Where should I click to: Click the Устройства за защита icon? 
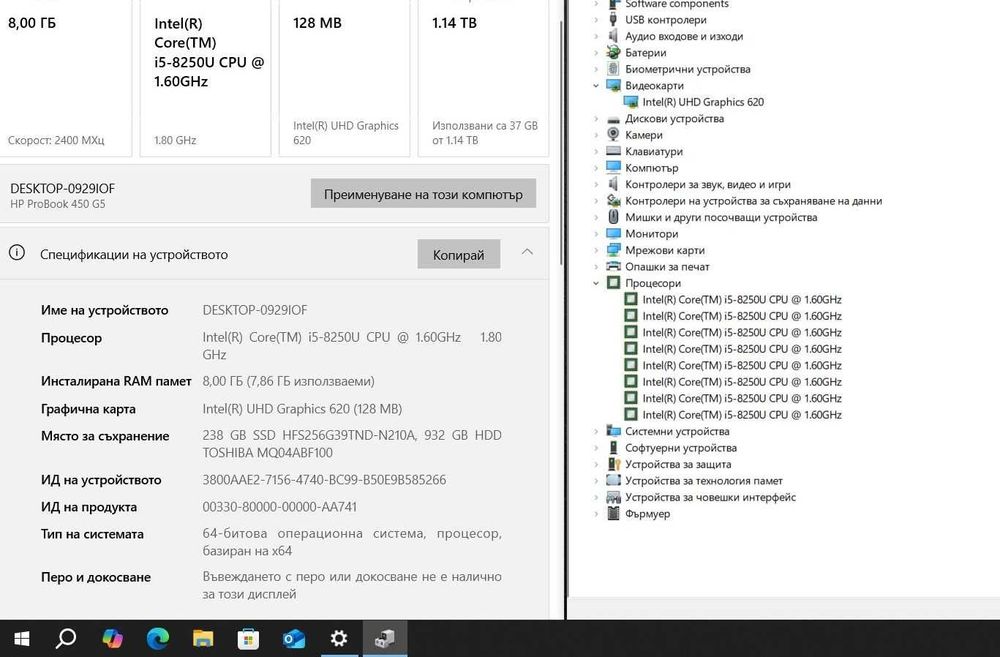(614, 464)
